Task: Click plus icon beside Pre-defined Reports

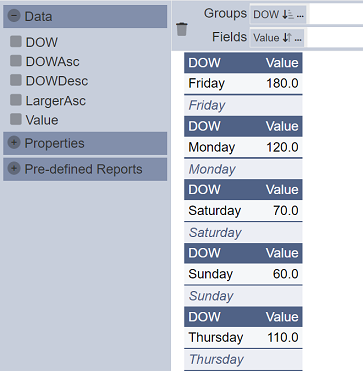Action: click(14, 169)
